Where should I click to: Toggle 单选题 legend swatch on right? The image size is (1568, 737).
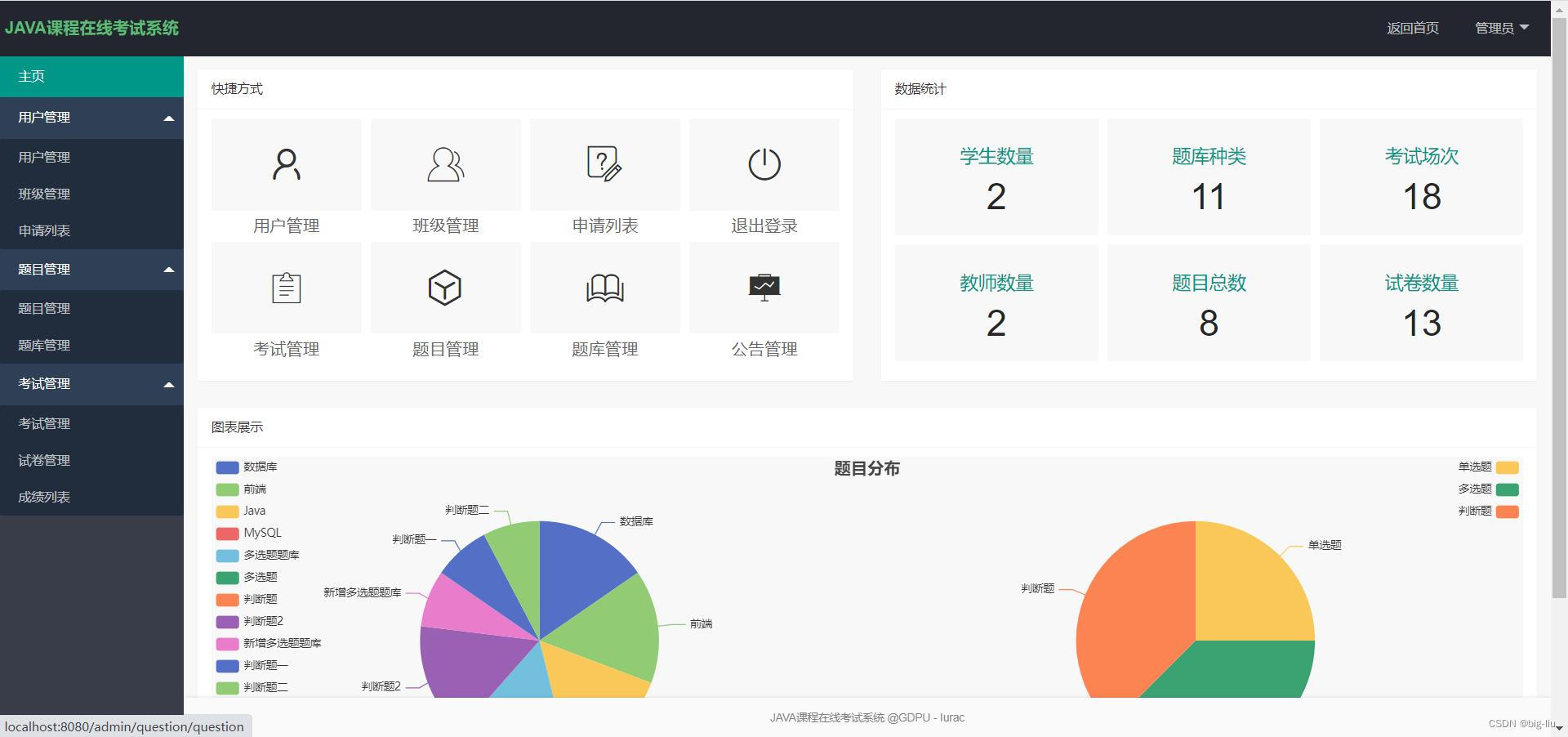pyautogui.click(x=1508, y=467)
